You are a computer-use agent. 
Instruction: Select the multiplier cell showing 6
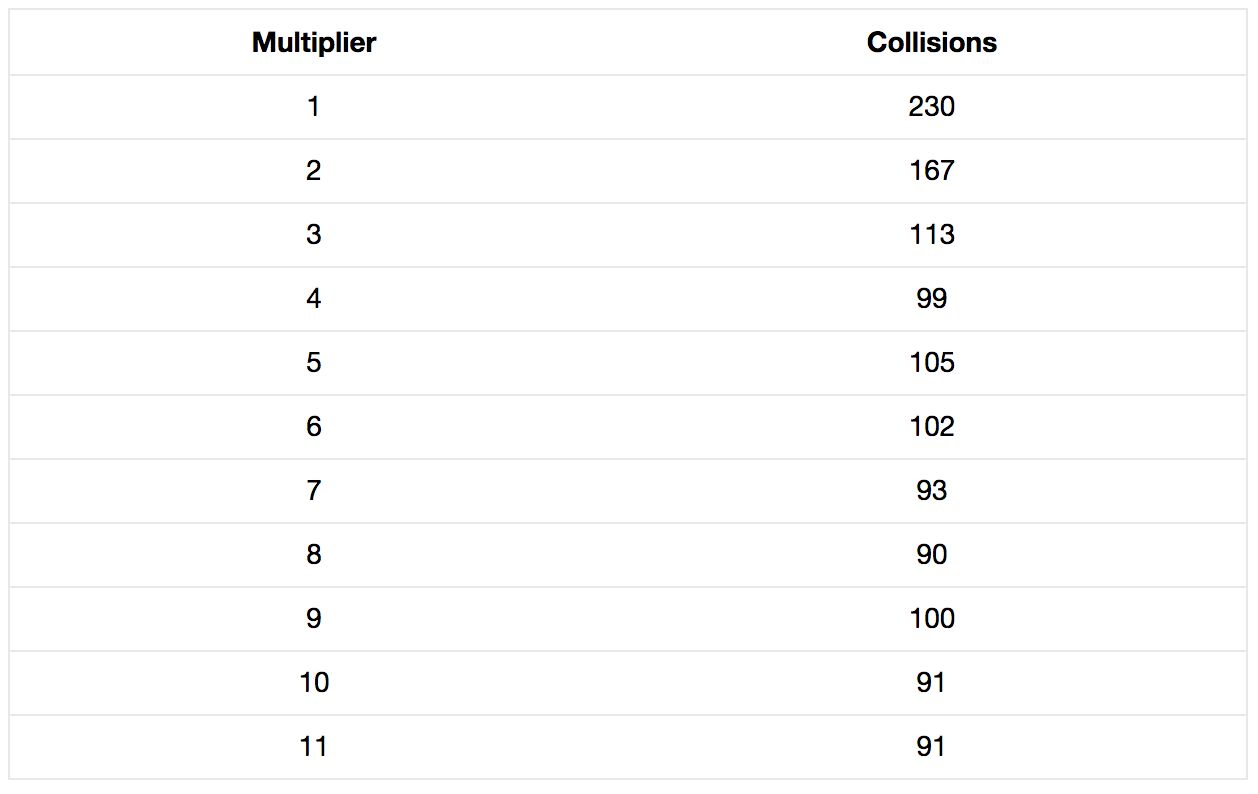pos(314,427)
